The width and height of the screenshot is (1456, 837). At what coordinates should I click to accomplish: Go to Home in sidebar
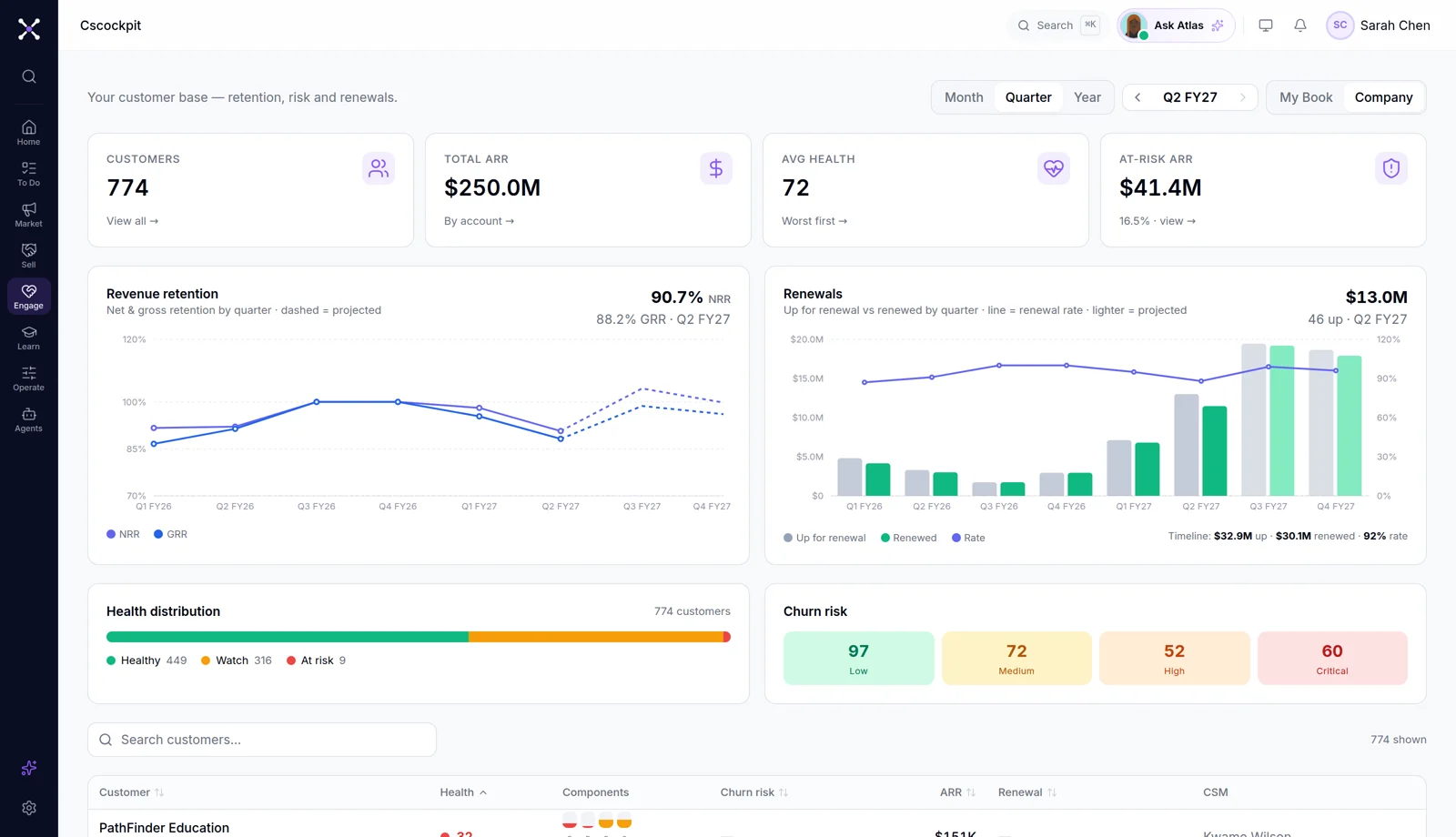(29, 132)
